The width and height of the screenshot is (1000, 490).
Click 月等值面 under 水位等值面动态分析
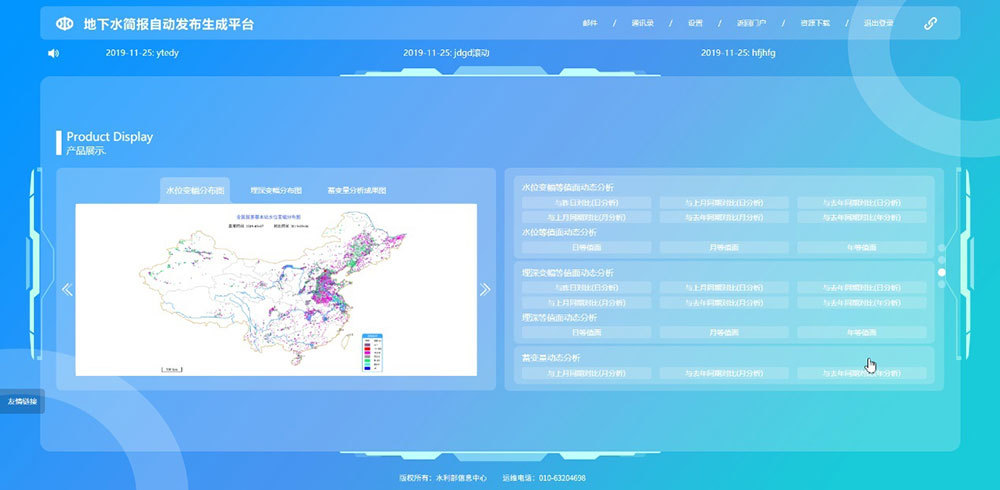pyautogui.click(x=724, y=248)
